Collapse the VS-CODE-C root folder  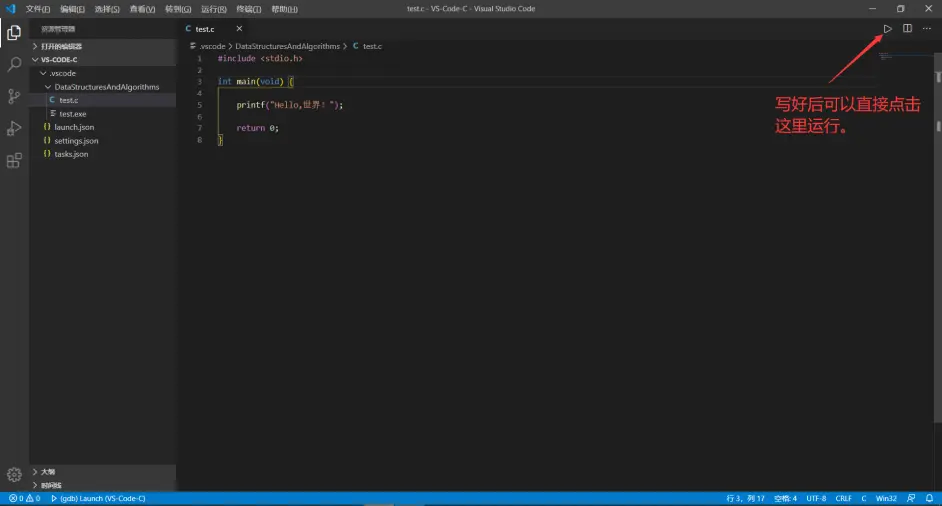(x=59, y=59)
